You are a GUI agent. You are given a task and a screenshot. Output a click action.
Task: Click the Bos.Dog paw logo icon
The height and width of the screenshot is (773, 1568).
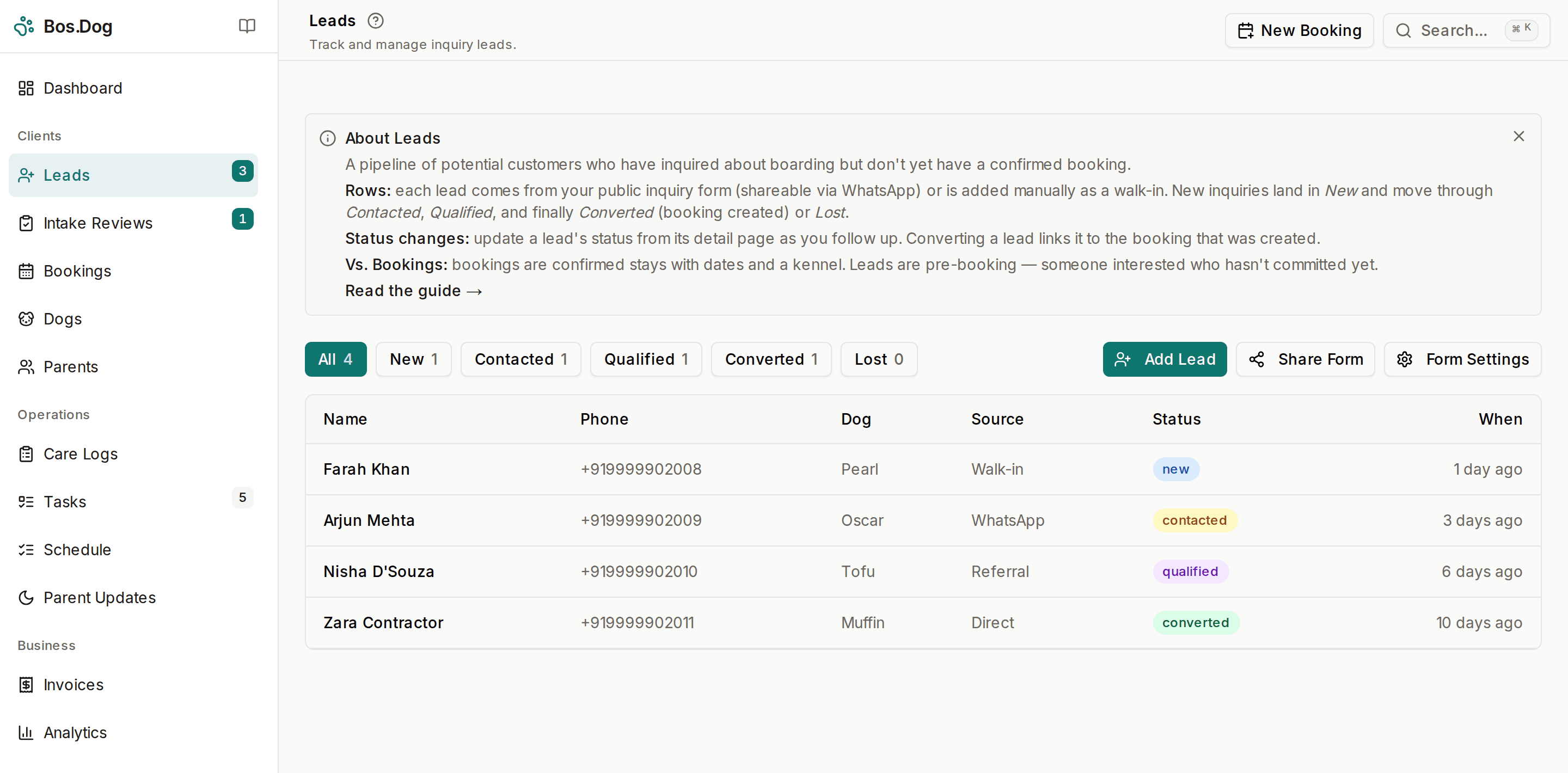click(x=24, y=26)
